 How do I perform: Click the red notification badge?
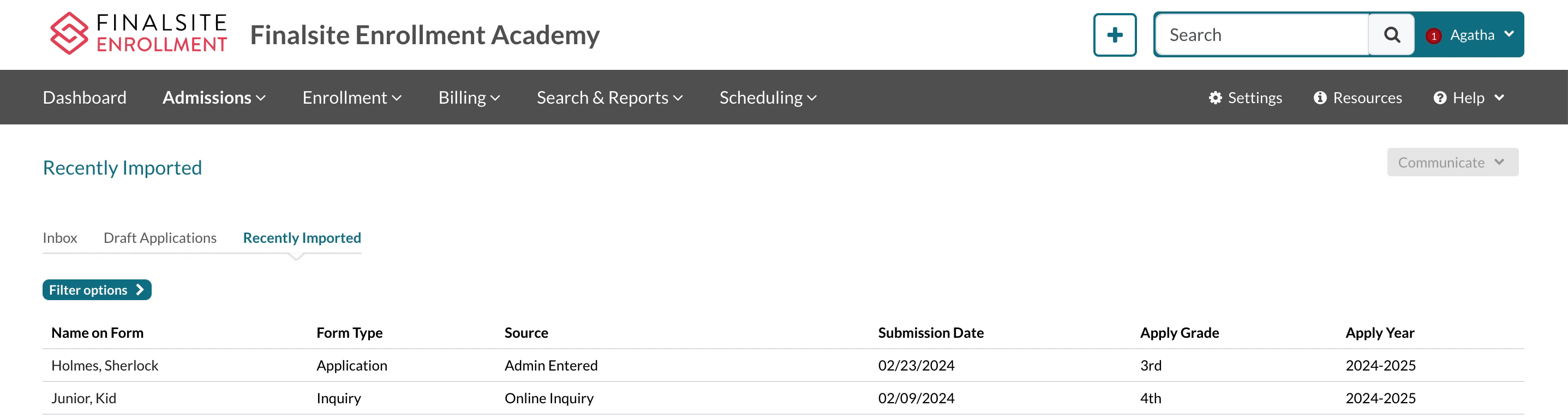pos(1433,36)
